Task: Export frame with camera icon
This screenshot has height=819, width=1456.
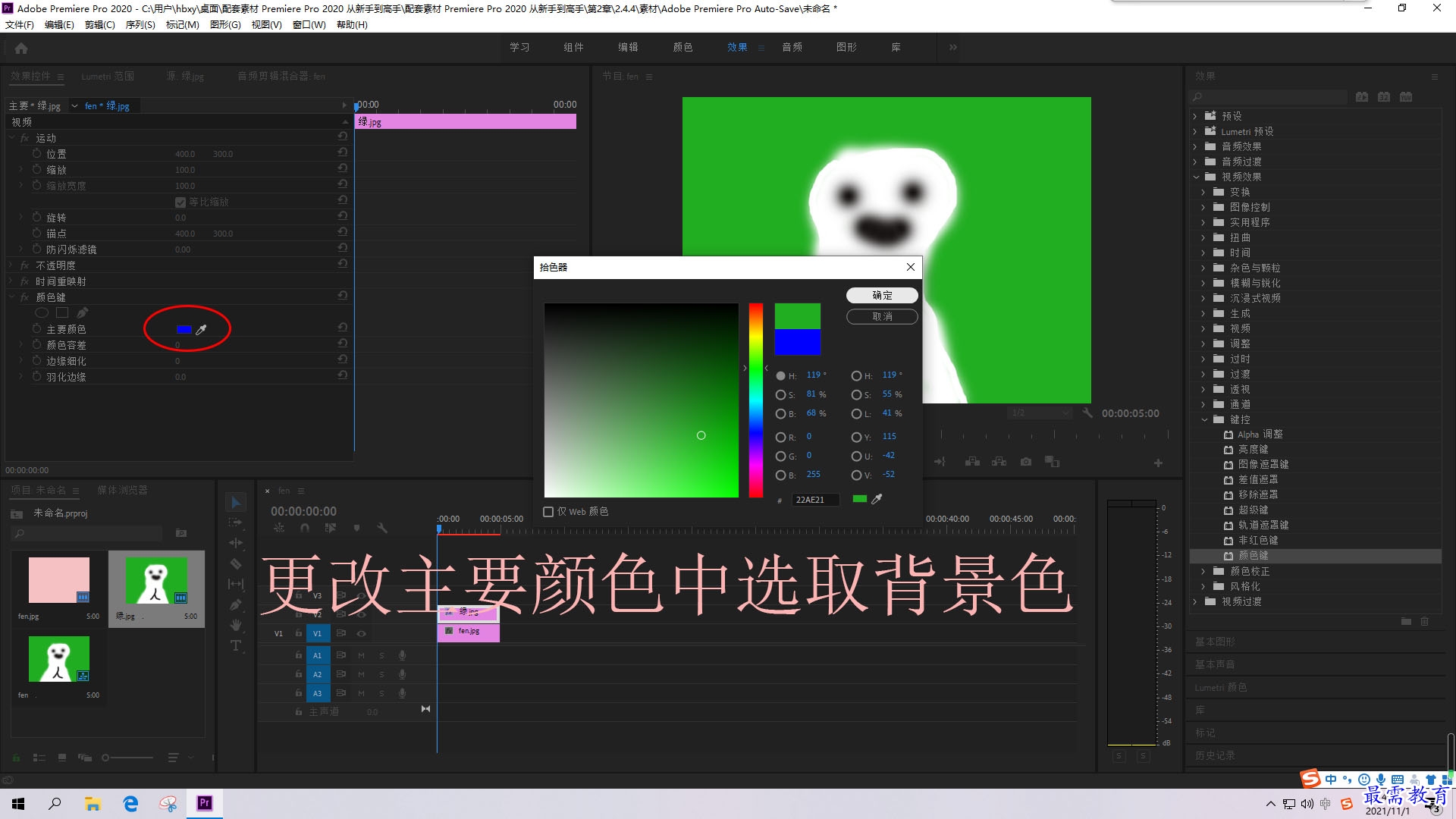Action: (x=1026, y=462)
